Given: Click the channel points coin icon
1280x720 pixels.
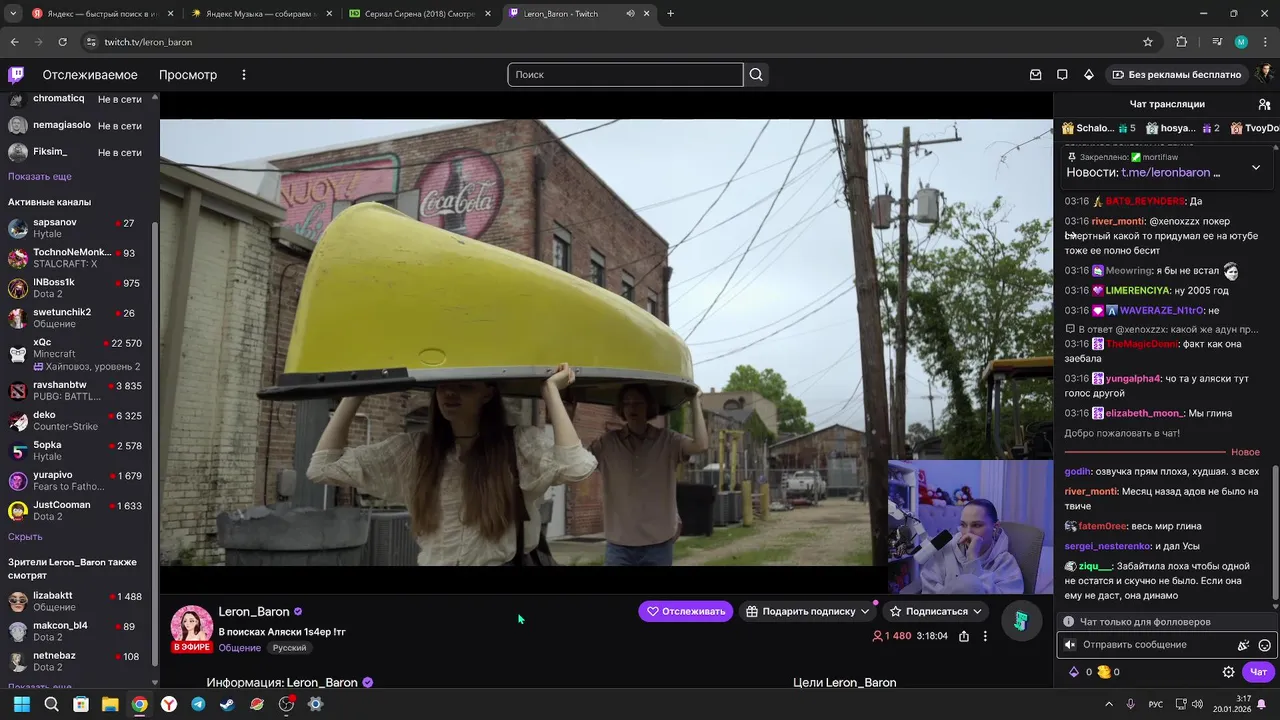Looking at the screenshot, I should click(1104, 672).
